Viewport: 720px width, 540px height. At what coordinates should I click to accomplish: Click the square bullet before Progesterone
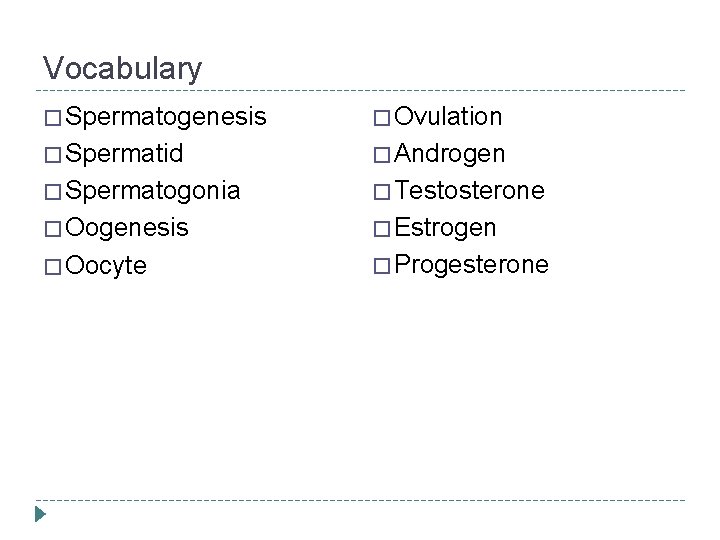[x=382, y=265]
